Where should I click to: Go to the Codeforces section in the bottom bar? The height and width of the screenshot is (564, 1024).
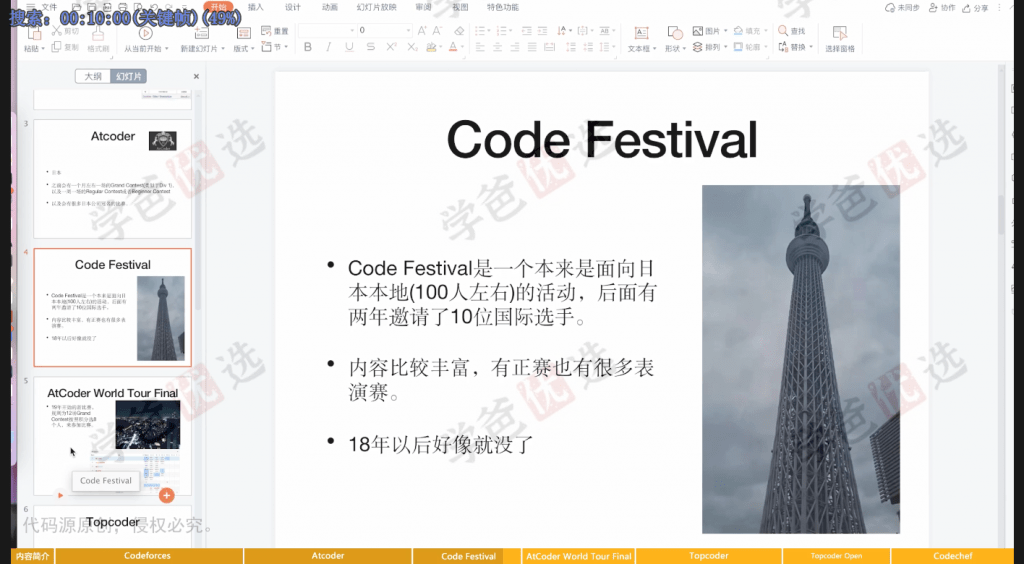149,556
